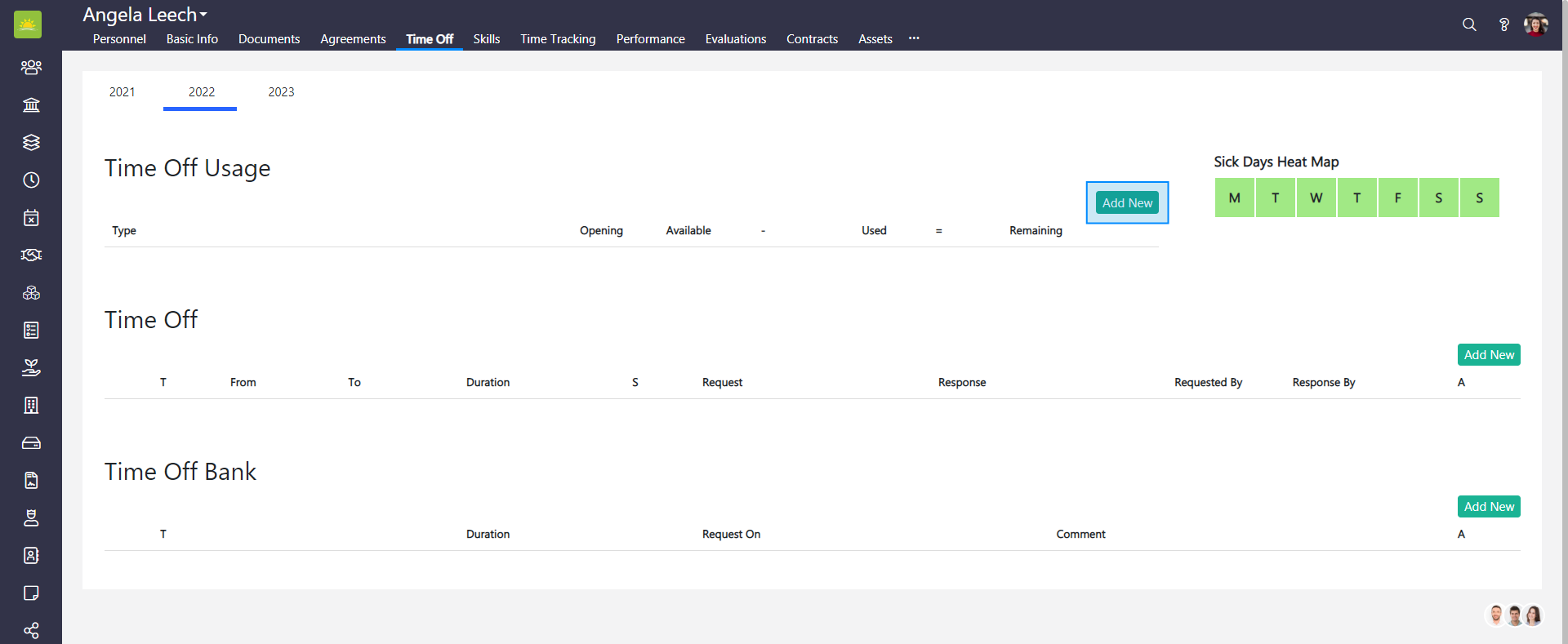Image resolution: width=1568 pixels, height=644 pixels.
Task: Click Add New in Time Off Usage
Action: pos(1127,202)
